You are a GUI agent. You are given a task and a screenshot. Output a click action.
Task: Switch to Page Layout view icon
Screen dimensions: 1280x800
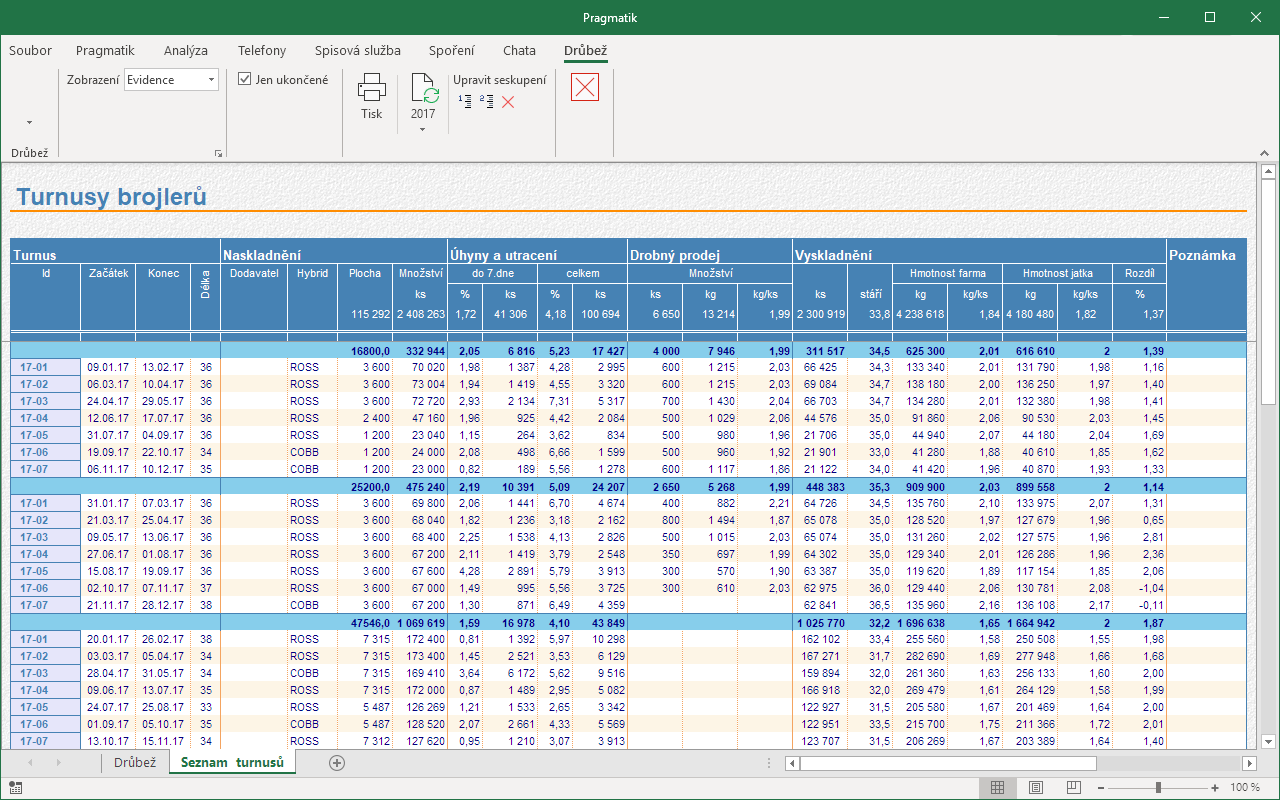point(1036,788)
